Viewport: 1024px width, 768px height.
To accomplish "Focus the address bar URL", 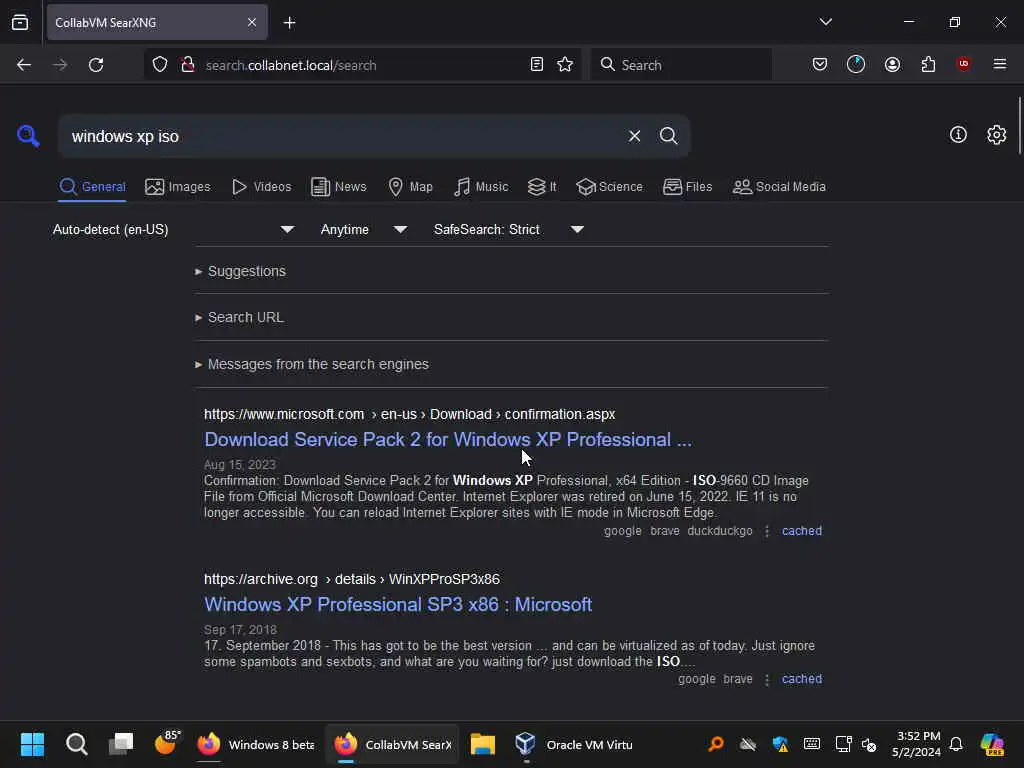I will click(x=291, y=65).
